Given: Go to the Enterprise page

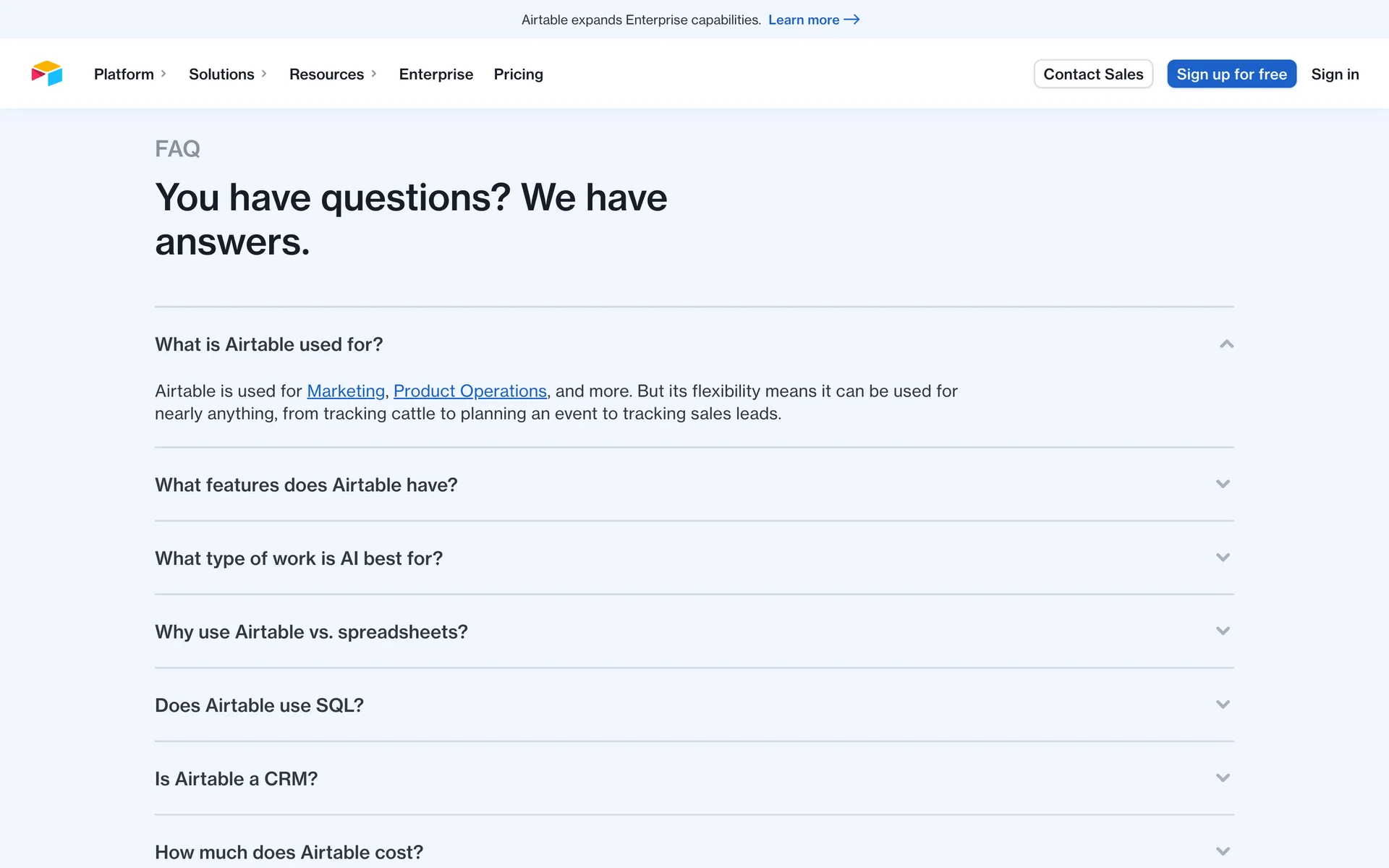Looking at the screenshot, I should pos(436,74).
